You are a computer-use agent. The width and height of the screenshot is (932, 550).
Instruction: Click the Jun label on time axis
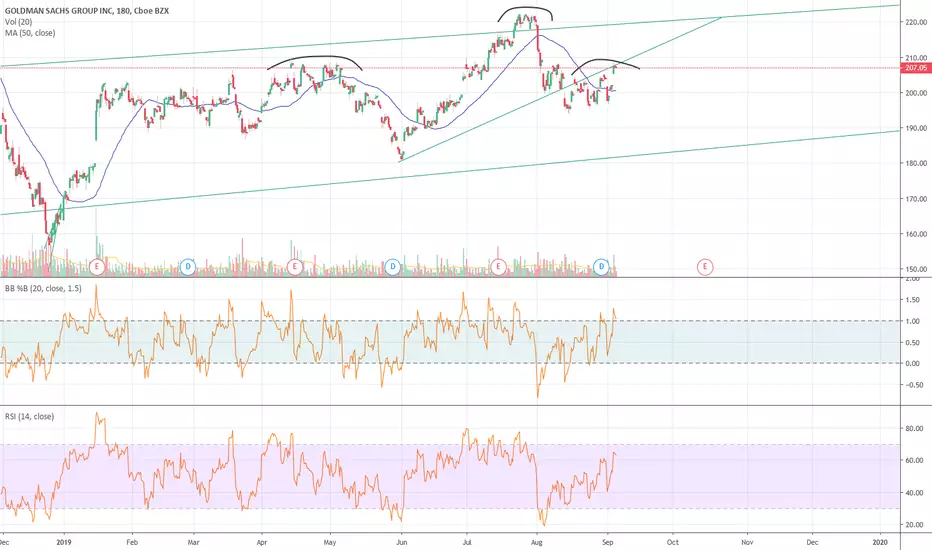coord(401,542)
